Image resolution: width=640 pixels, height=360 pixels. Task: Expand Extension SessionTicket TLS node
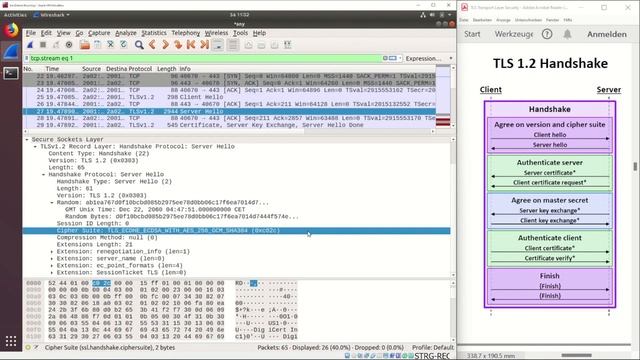click(x=52, y=273)
